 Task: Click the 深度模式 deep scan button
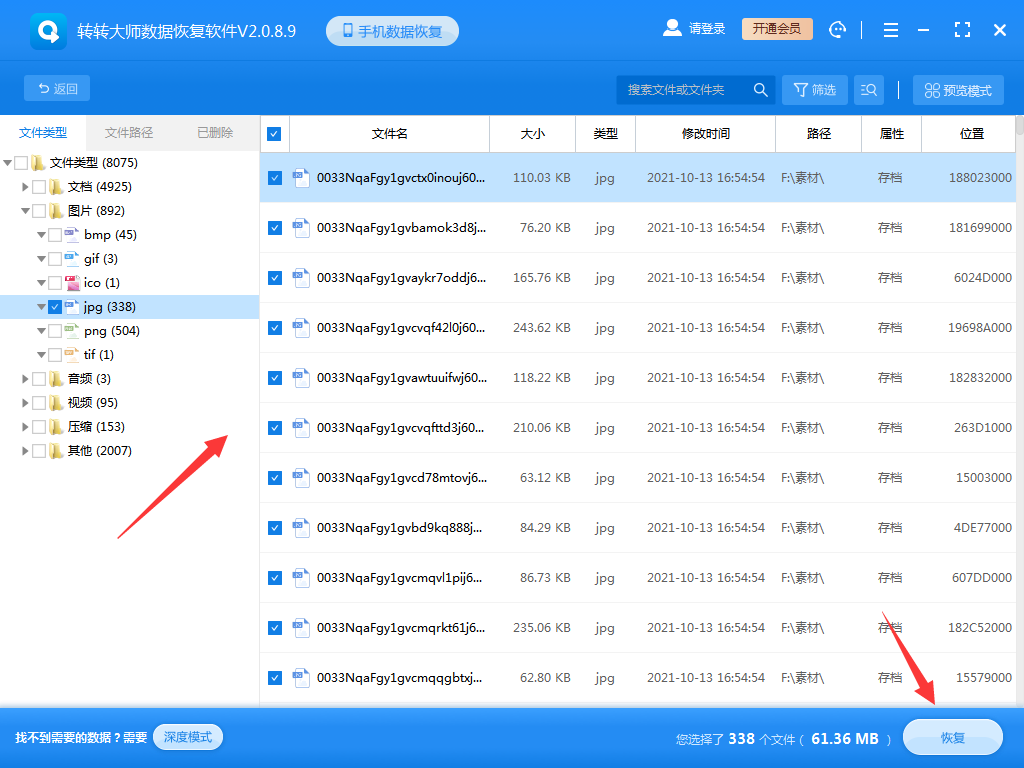(188, 737)
